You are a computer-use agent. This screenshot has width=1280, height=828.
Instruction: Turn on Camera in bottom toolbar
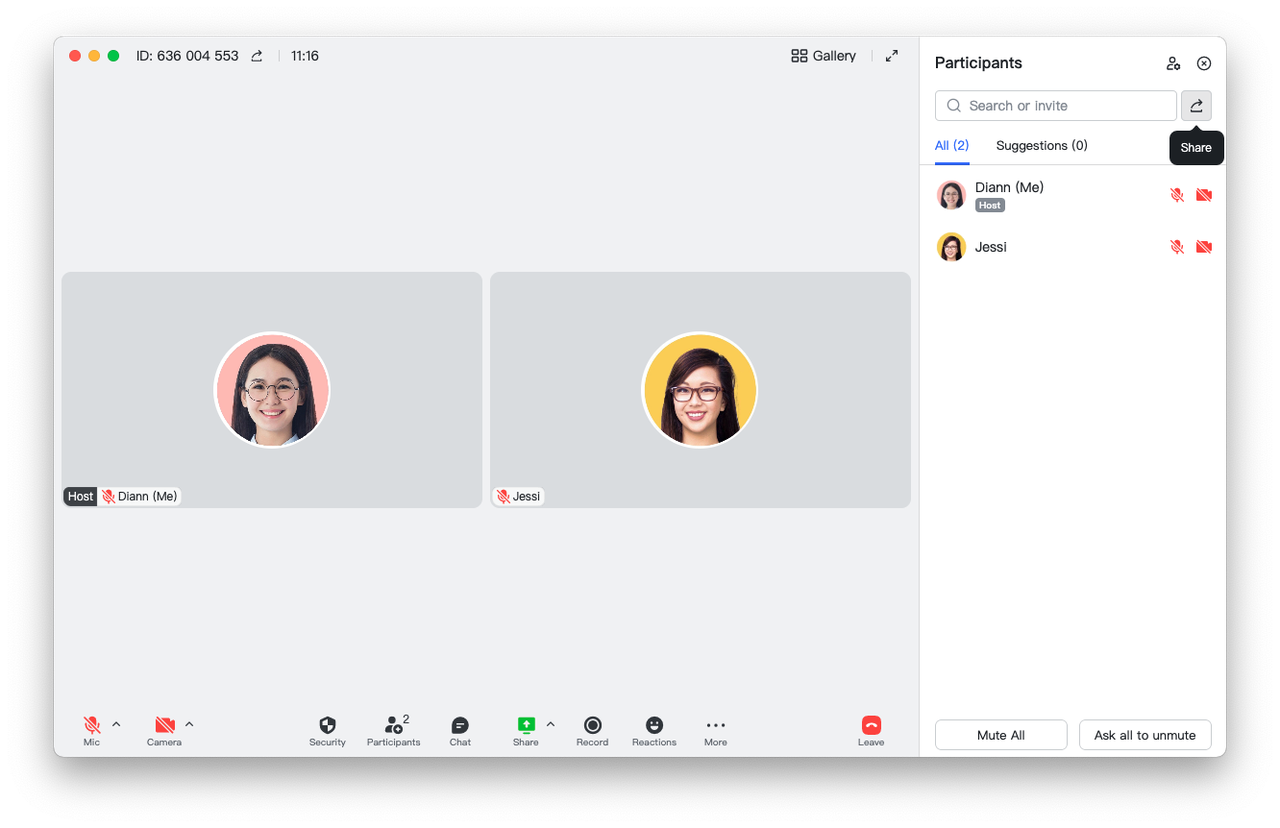[164, 730]
